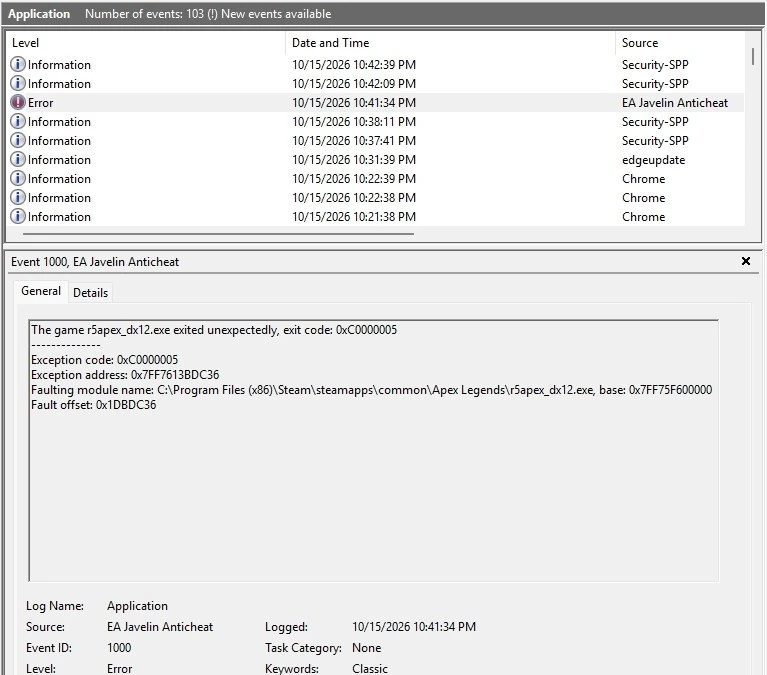
Task: Click the Event ID value 1000
Action: [119, 648]
